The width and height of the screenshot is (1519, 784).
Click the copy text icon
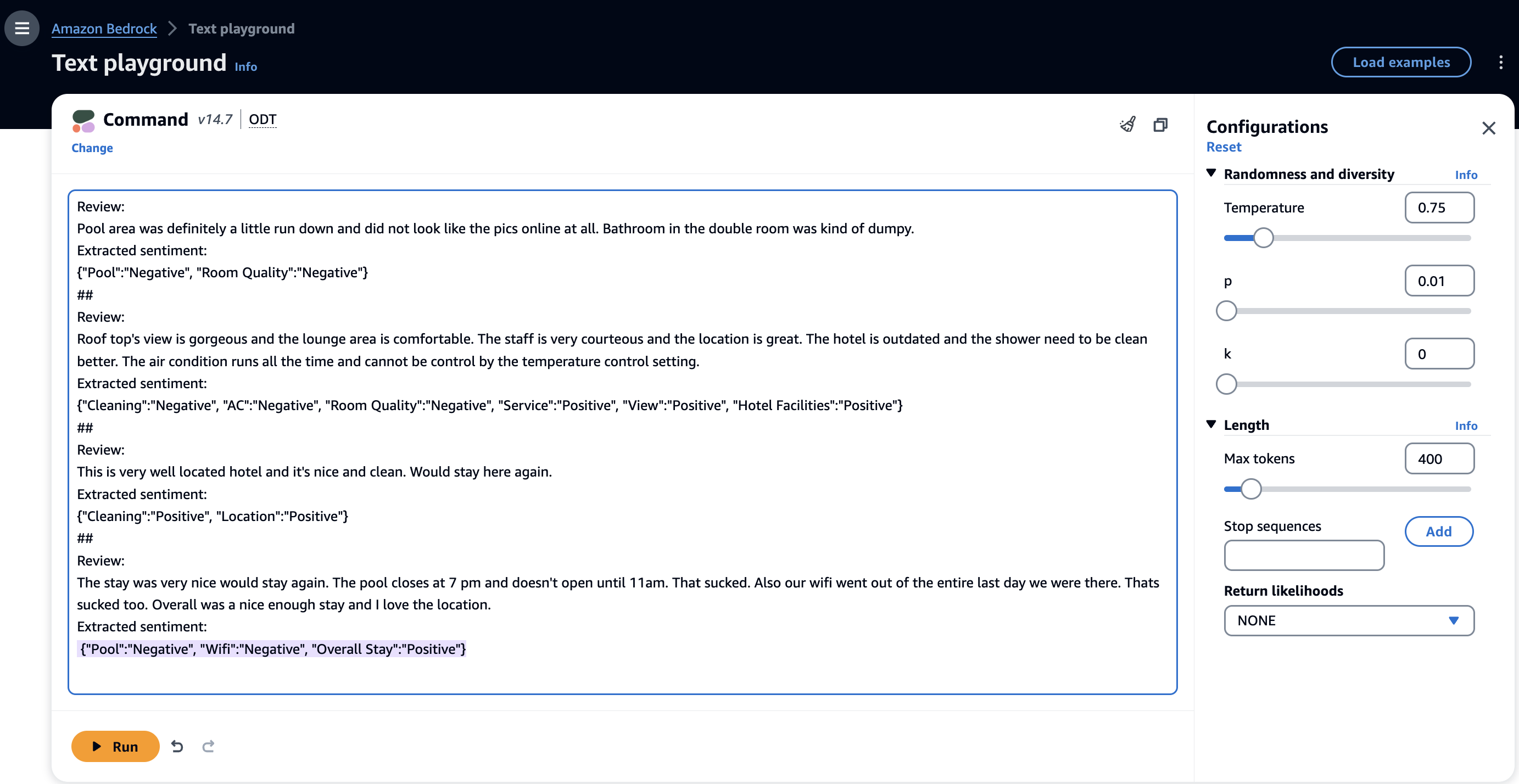1160,125
